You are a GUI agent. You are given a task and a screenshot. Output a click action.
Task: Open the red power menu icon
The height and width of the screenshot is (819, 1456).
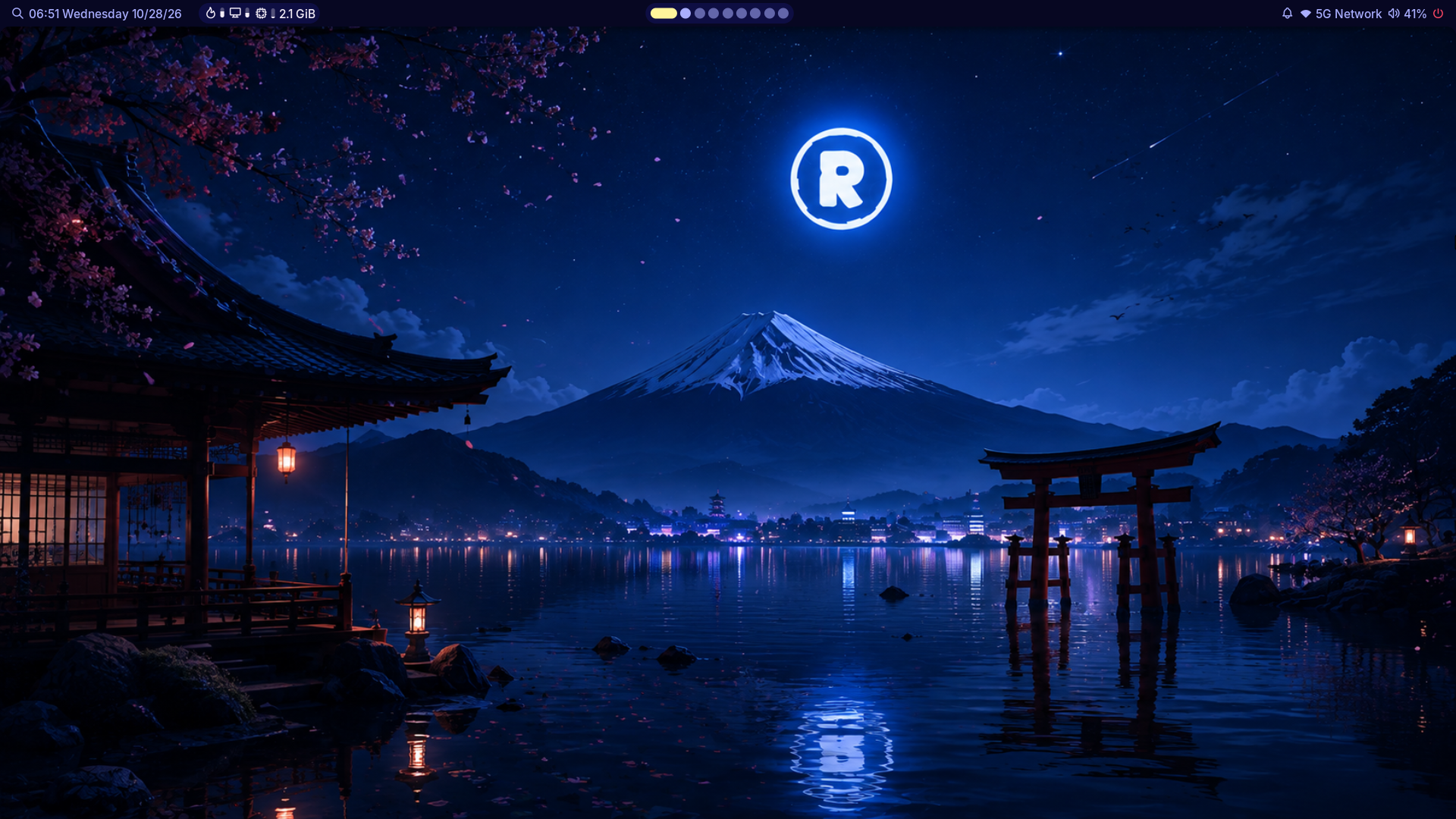[x=1438, y=14]
